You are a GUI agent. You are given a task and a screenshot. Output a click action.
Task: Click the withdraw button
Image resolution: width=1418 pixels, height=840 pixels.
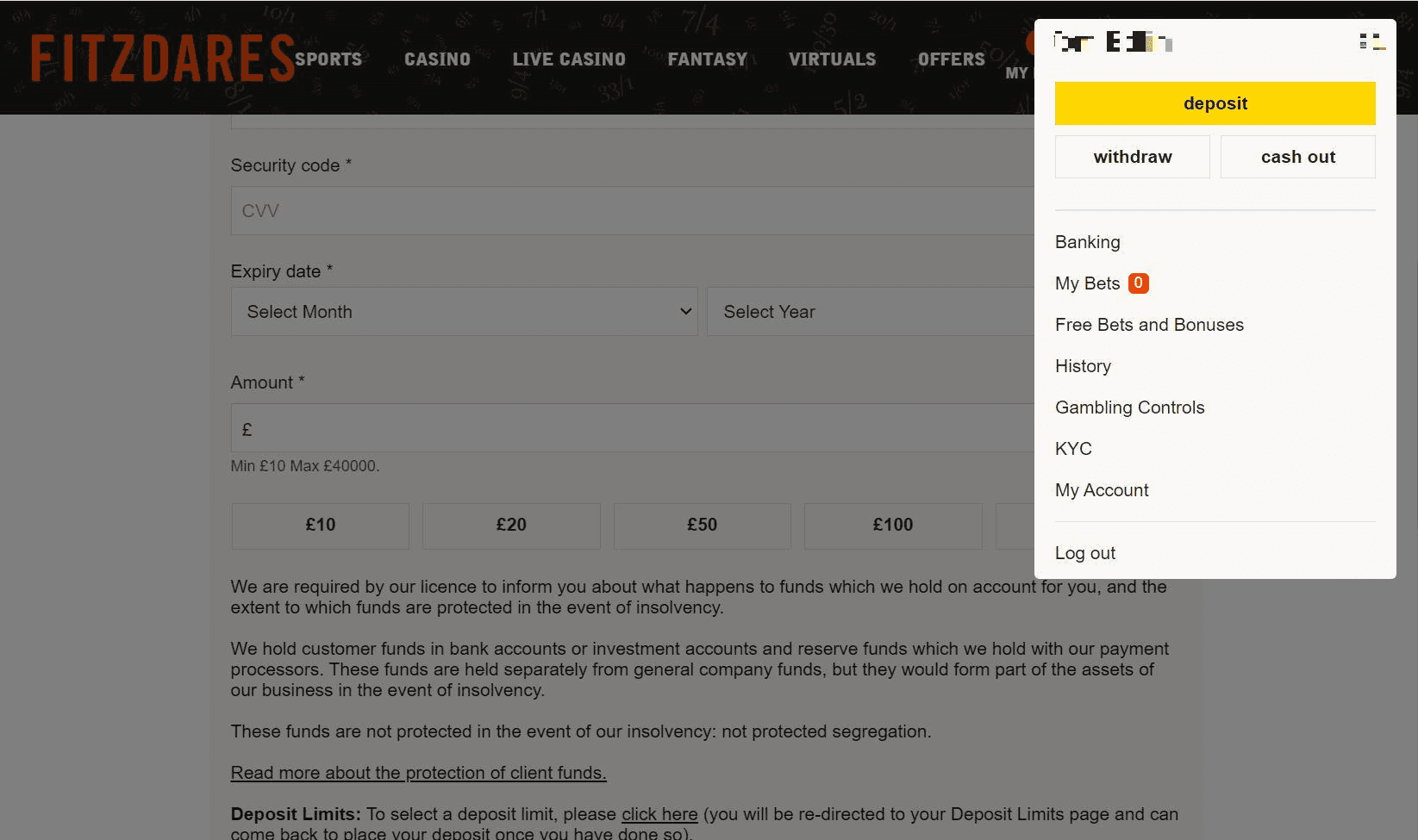coord(1132,157)
